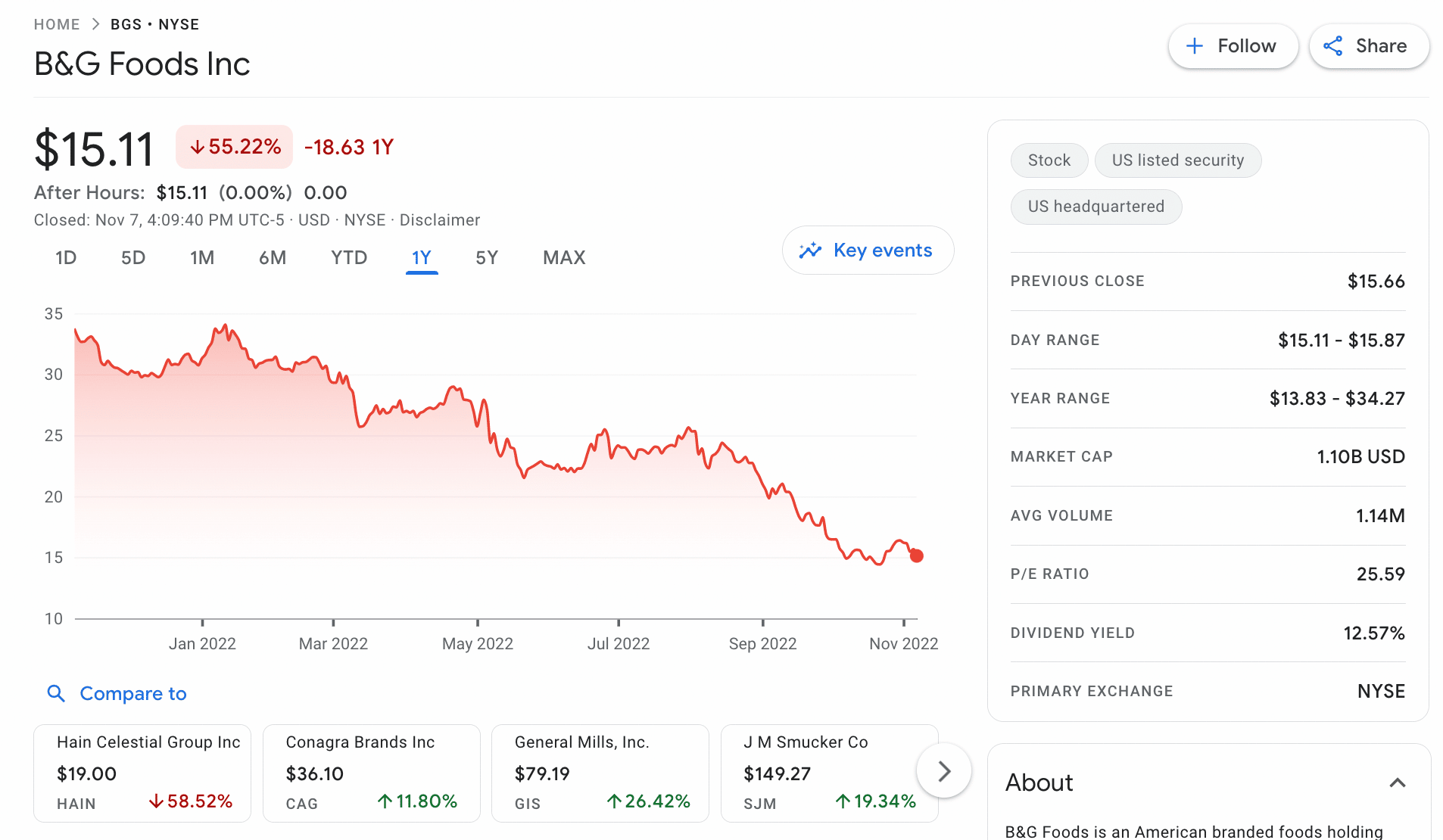
Task: Switch chart to 1M range
Action: click(x=202, y=258)
